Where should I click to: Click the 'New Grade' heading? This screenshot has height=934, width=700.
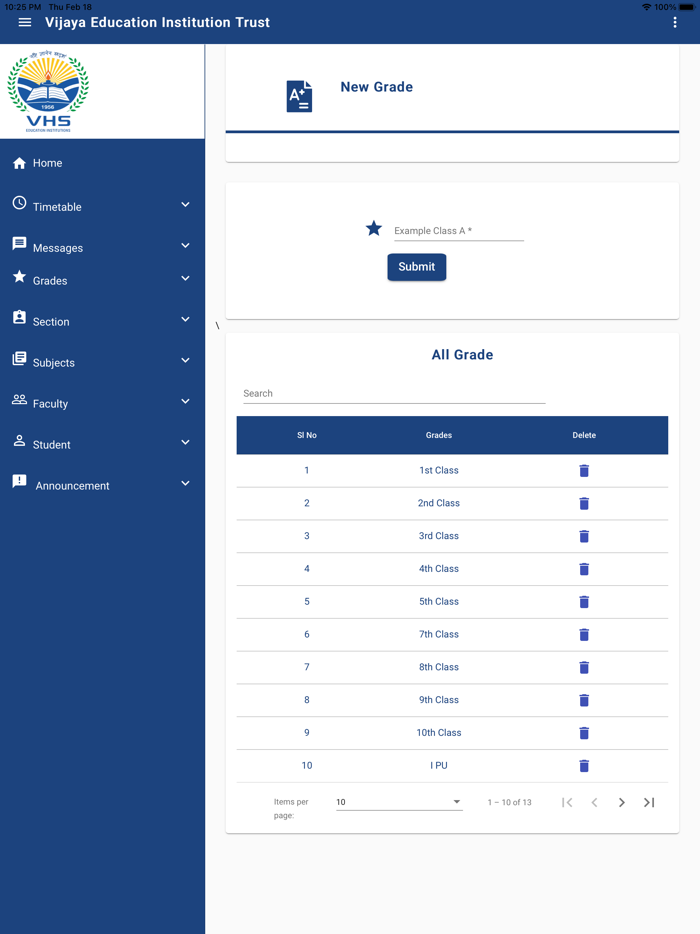point(377,87)
